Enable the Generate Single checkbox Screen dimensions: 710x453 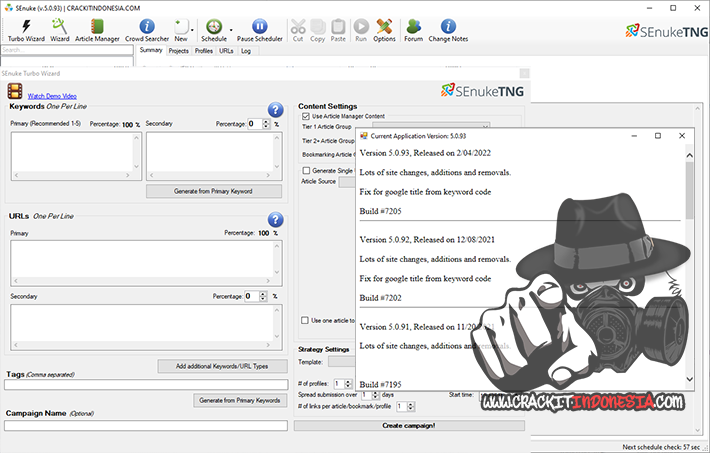coord(306,171)
